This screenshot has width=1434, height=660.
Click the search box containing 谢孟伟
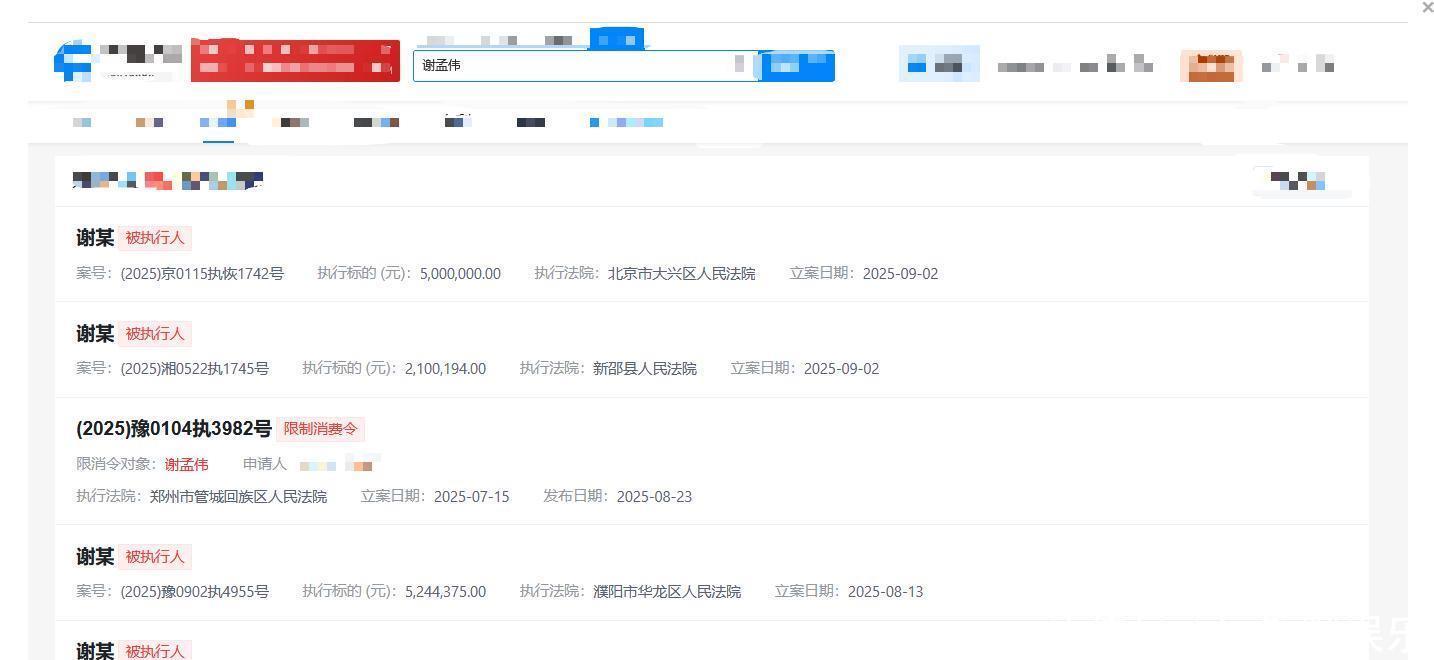pyautogui.click(x=570, y=66)
